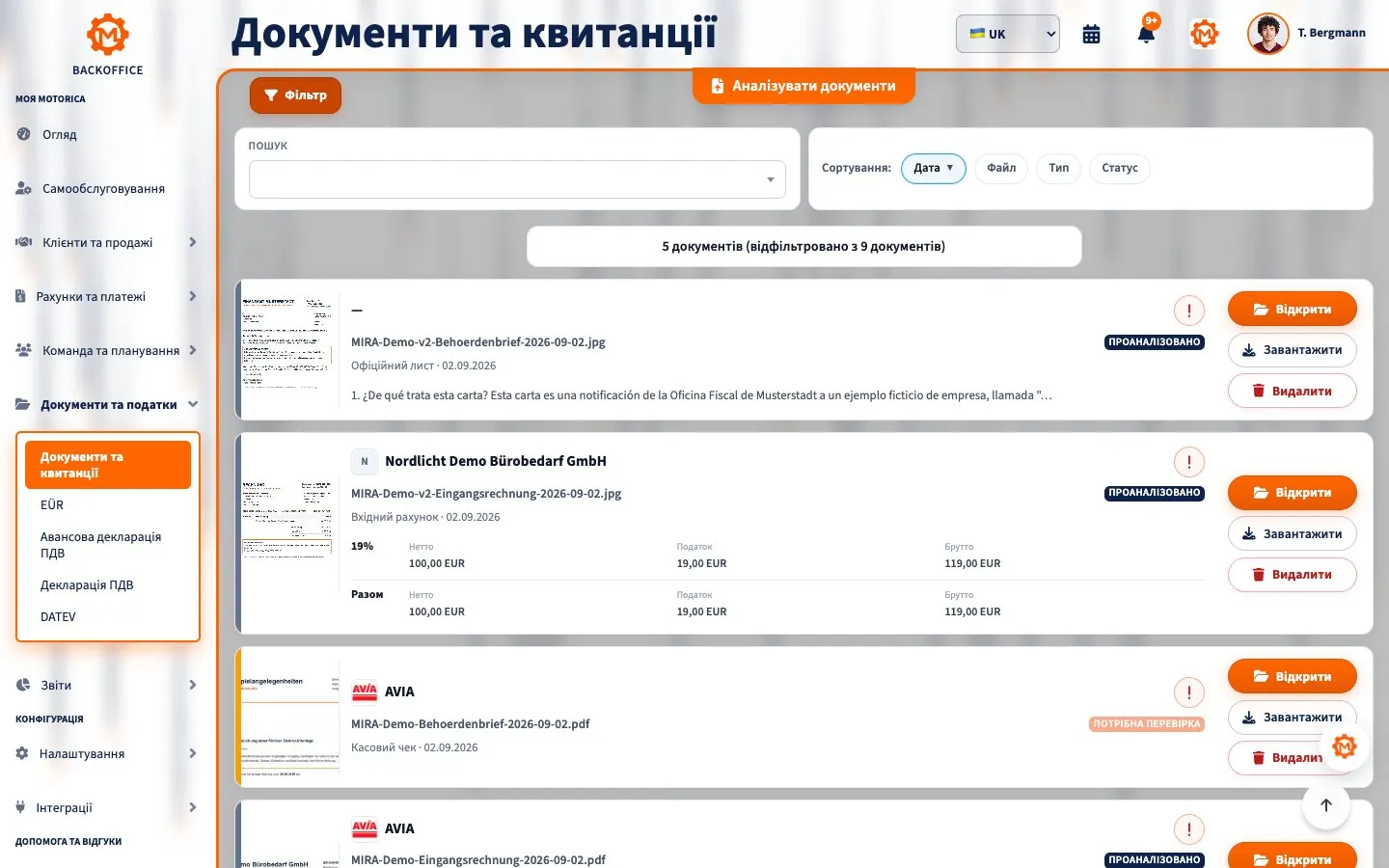
Task: Open Авансова декларація ПДВ submenu item
Action: click(108, 545)
